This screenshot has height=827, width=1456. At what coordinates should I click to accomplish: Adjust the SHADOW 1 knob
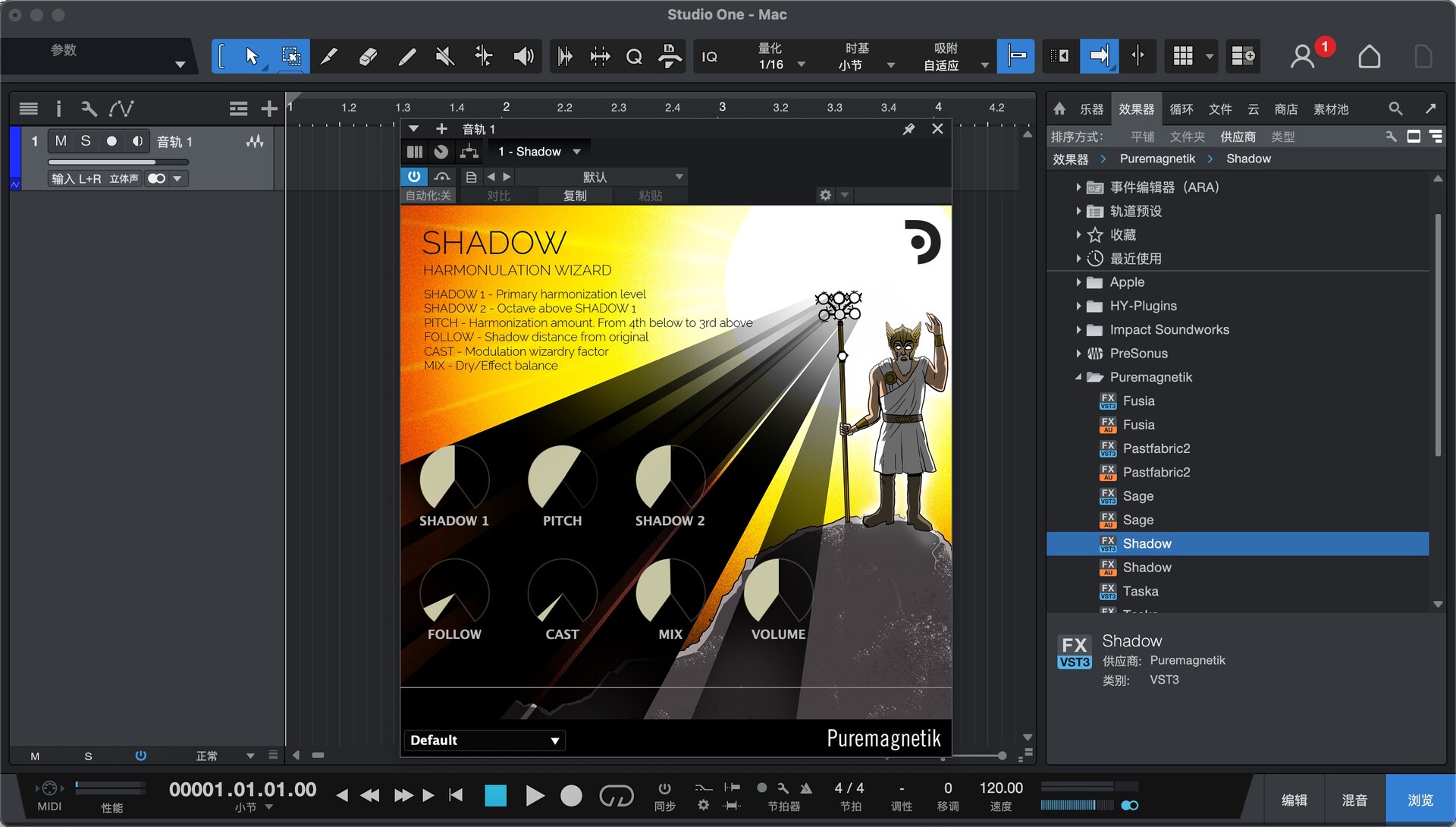[x=454, y=478]
